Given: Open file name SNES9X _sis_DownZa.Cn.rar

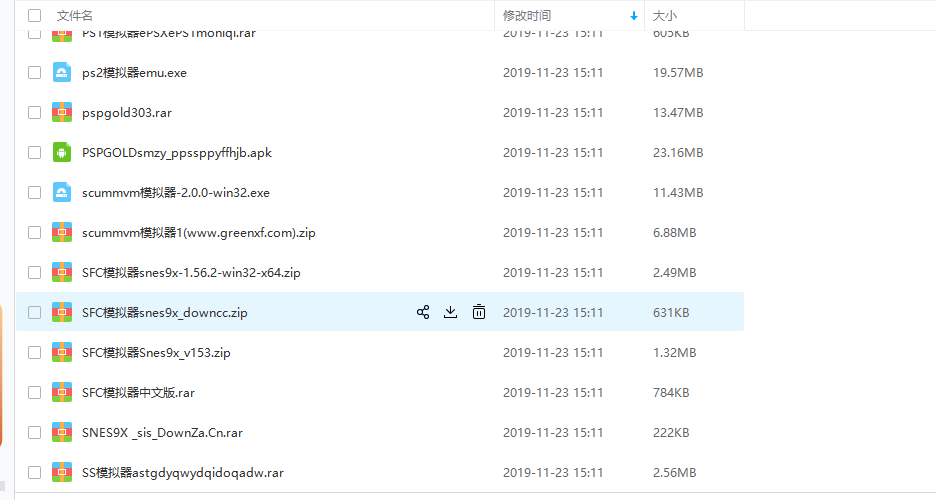Looking at the screenshot, I should click(x=162, y=433).
